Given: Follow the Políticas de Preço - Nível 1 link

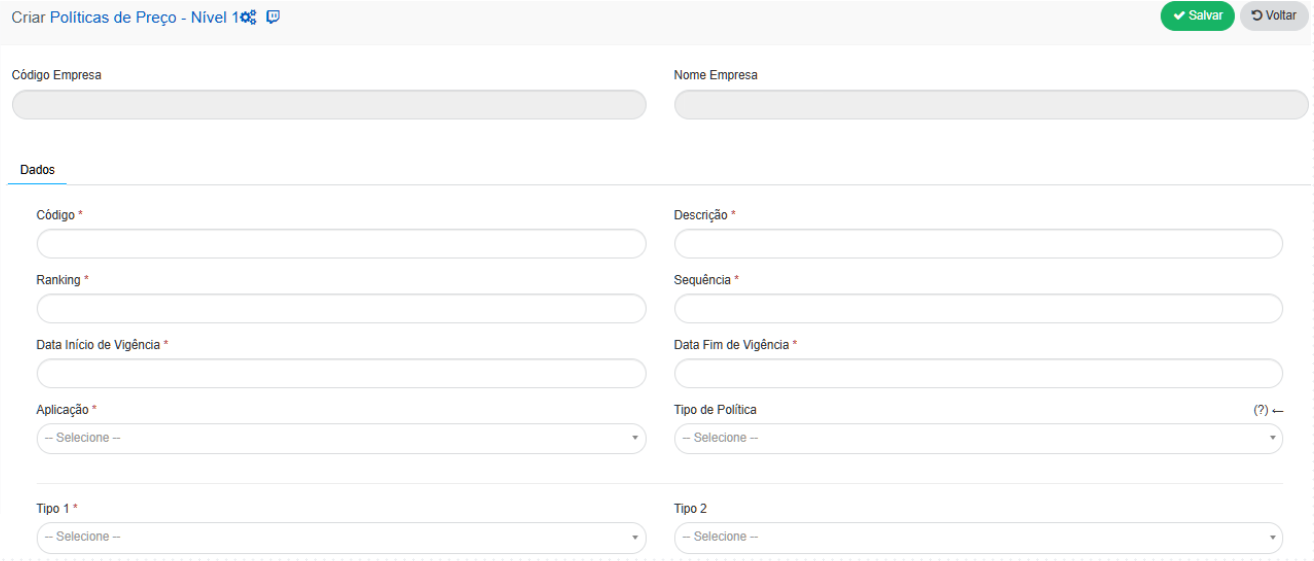Looking at the screenshot, I should [146, 17].
